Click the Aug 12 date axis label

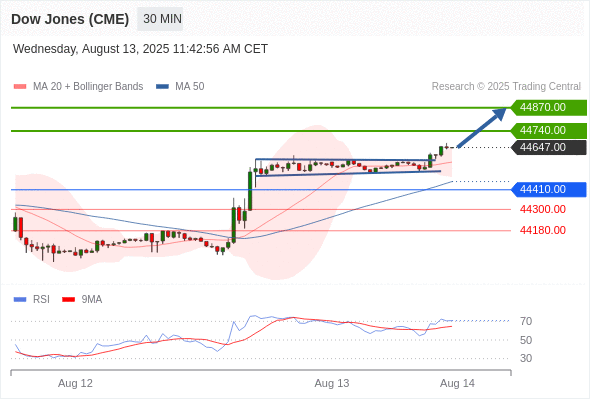[75, 383]
